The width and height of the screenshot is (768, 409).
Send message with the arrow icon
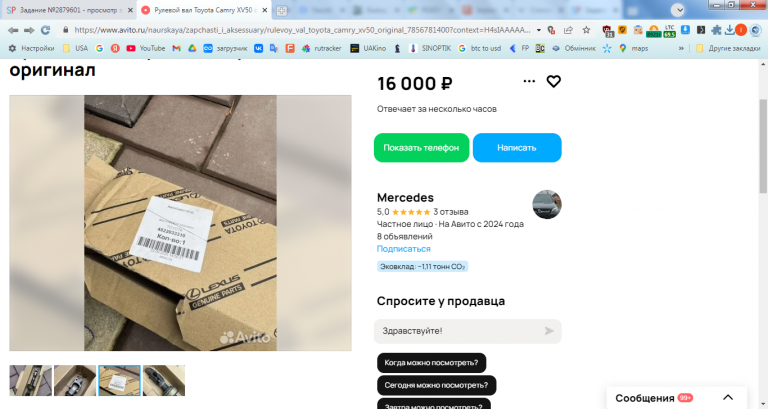point(549,331)
